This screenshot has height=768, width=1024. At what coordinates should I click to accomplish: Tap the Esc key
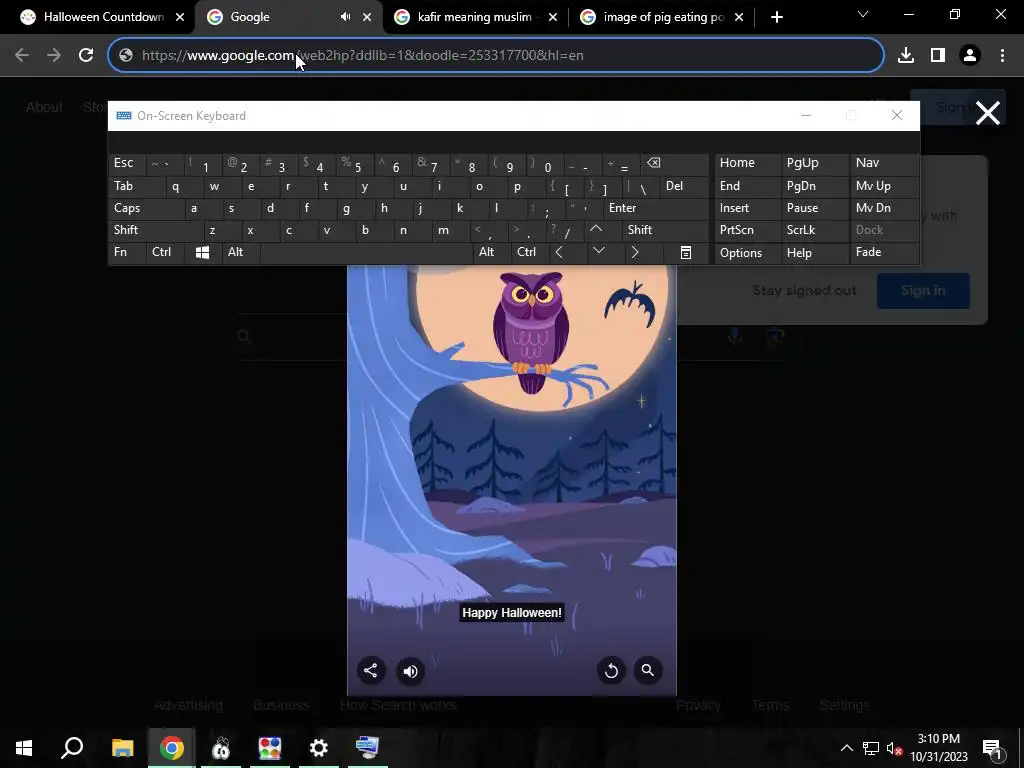click(x=127, y=163)
